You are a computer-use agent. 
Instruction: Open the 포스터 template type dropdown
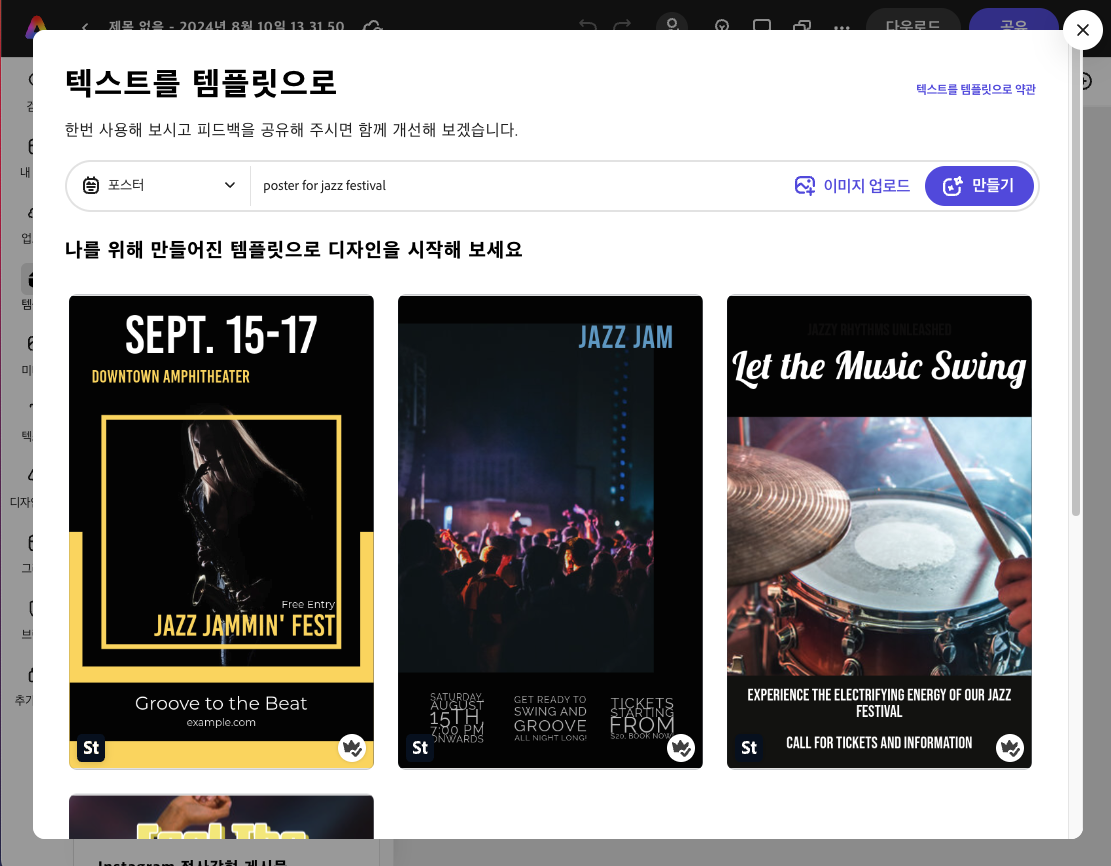pyautogui.click(x=159, y=186)
